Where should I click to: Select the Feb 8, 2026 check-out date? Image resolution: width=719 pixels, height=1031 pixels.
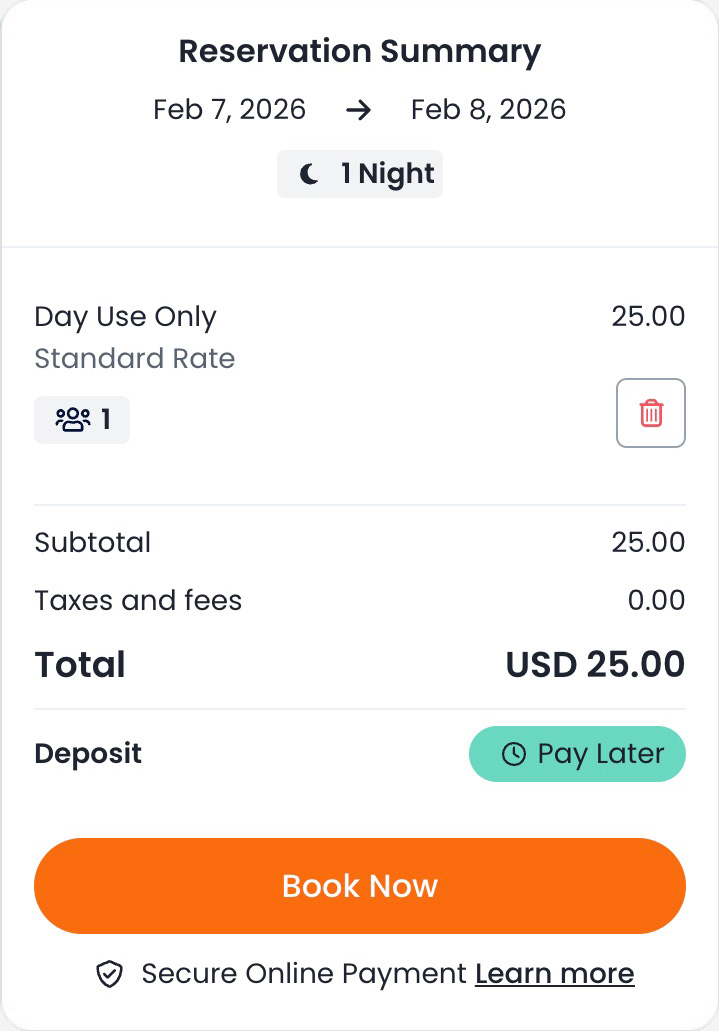[488, 109]
